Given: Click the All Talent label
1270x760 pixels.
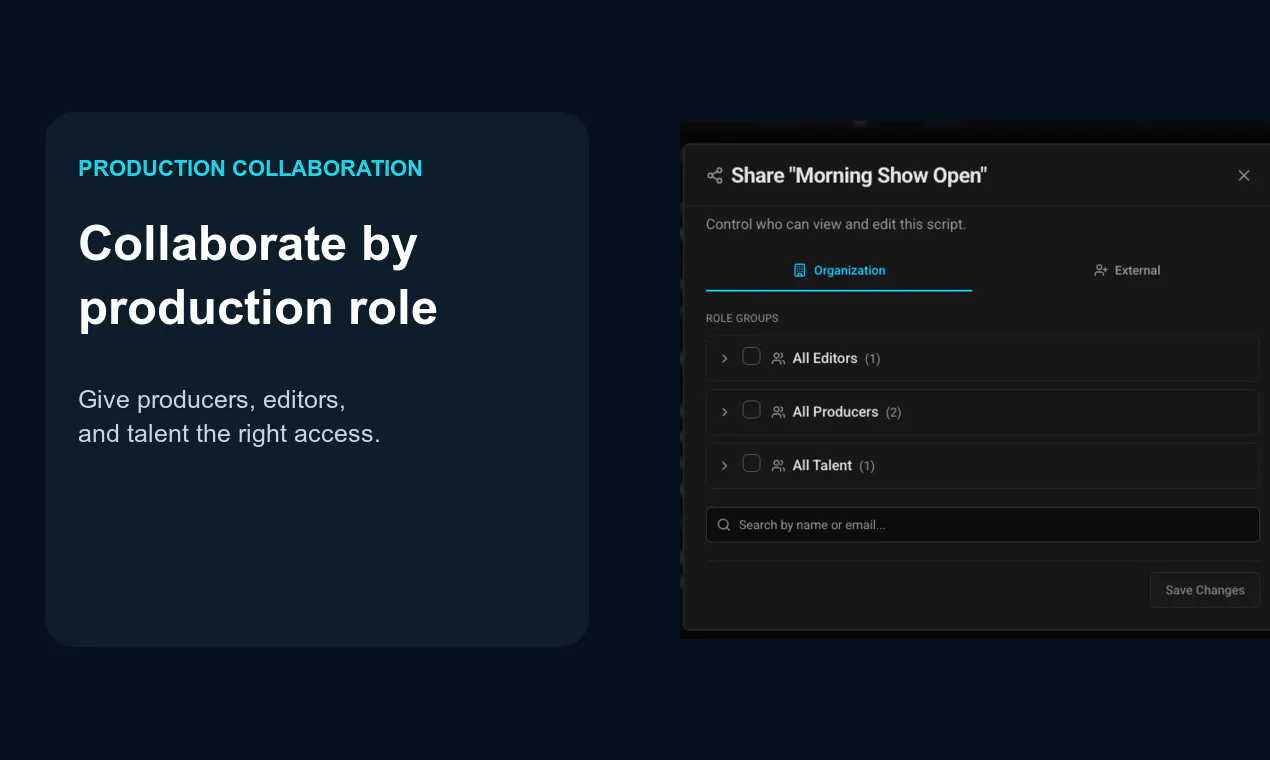Looking at the screenshot, I should click(x=822, y=466).
